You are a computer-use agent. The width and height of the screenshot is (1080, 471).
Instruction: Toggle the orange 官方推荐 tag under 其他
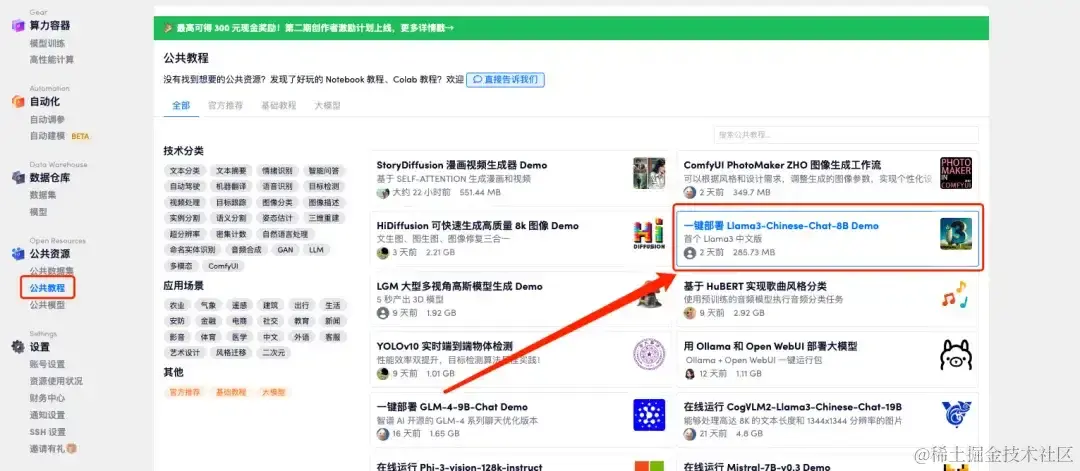click(185, 392)
